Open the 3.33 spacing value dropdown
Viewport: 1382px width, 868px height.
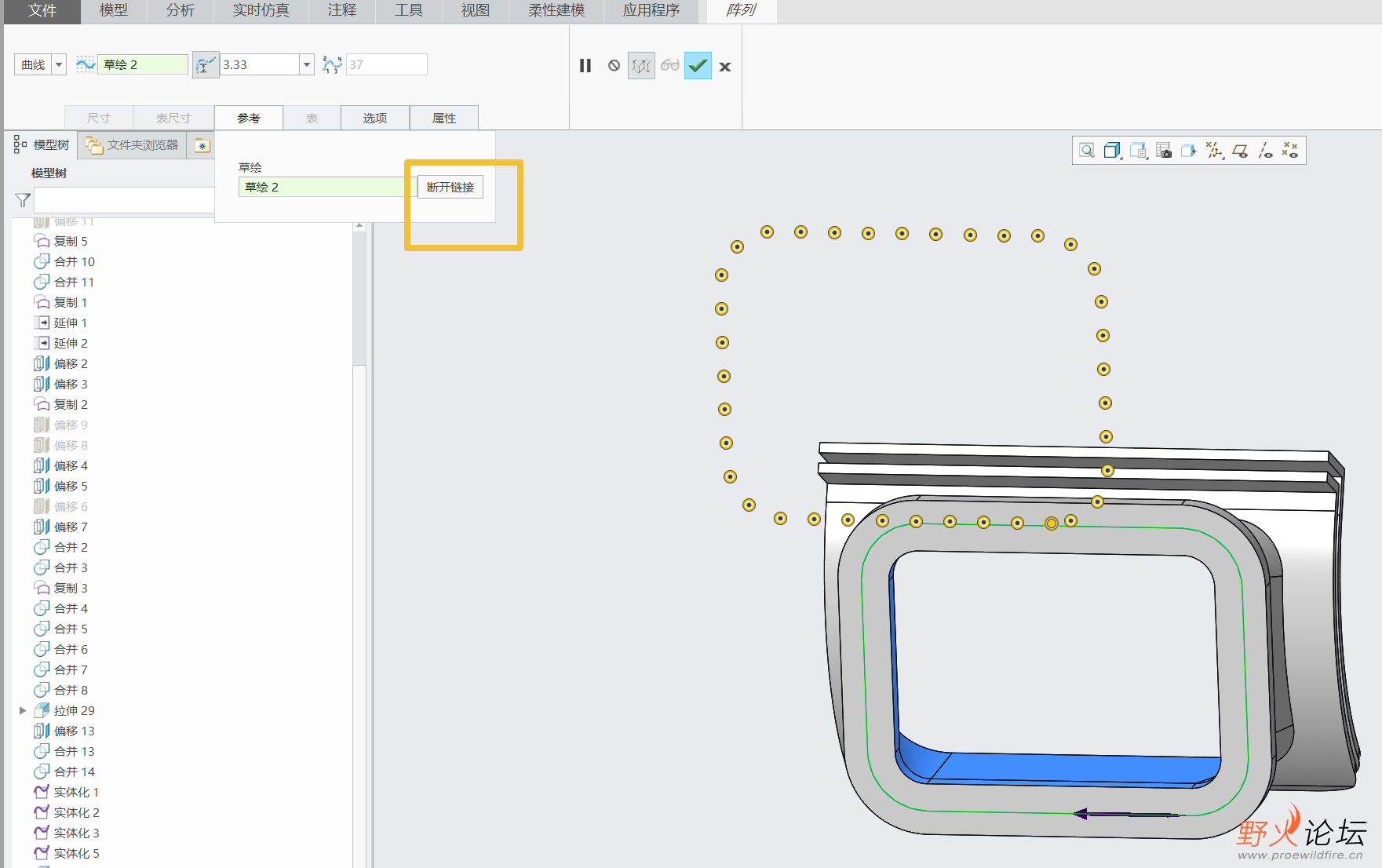[x=307, y=64]
